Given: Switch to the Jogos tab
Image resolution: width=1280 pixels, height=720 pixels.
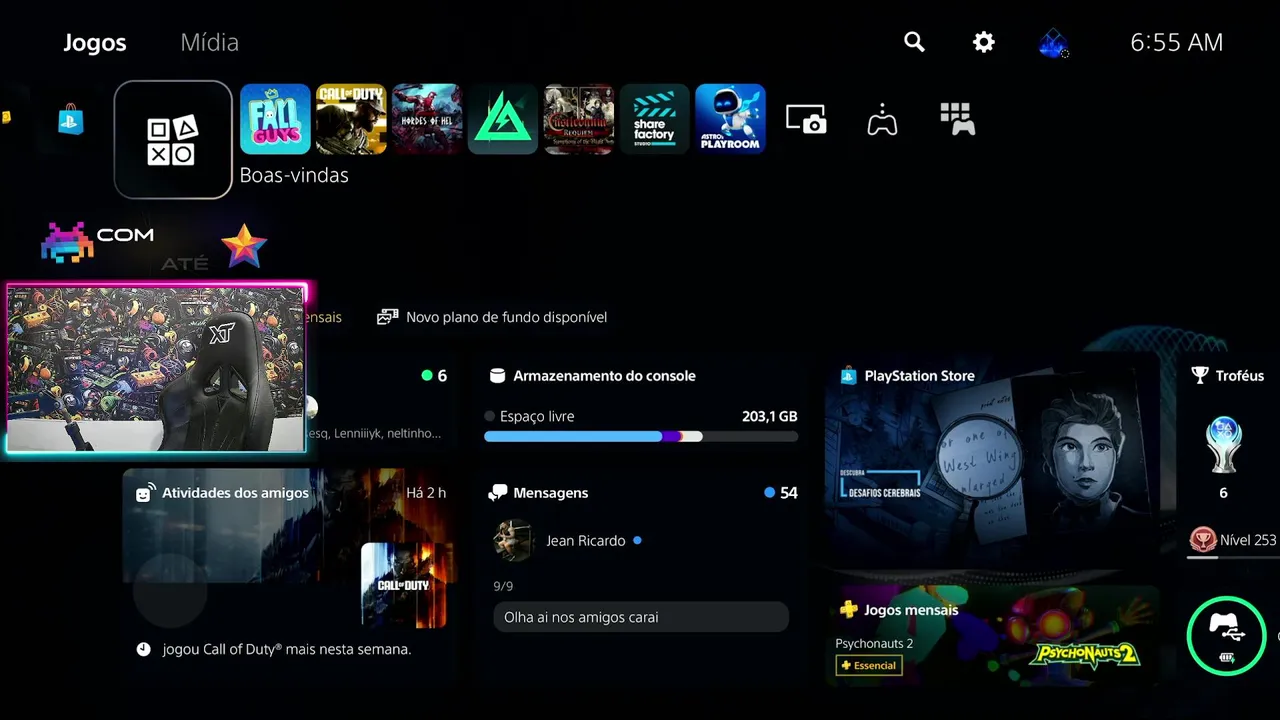Looking at the screenshot, I should coord(95,43).
